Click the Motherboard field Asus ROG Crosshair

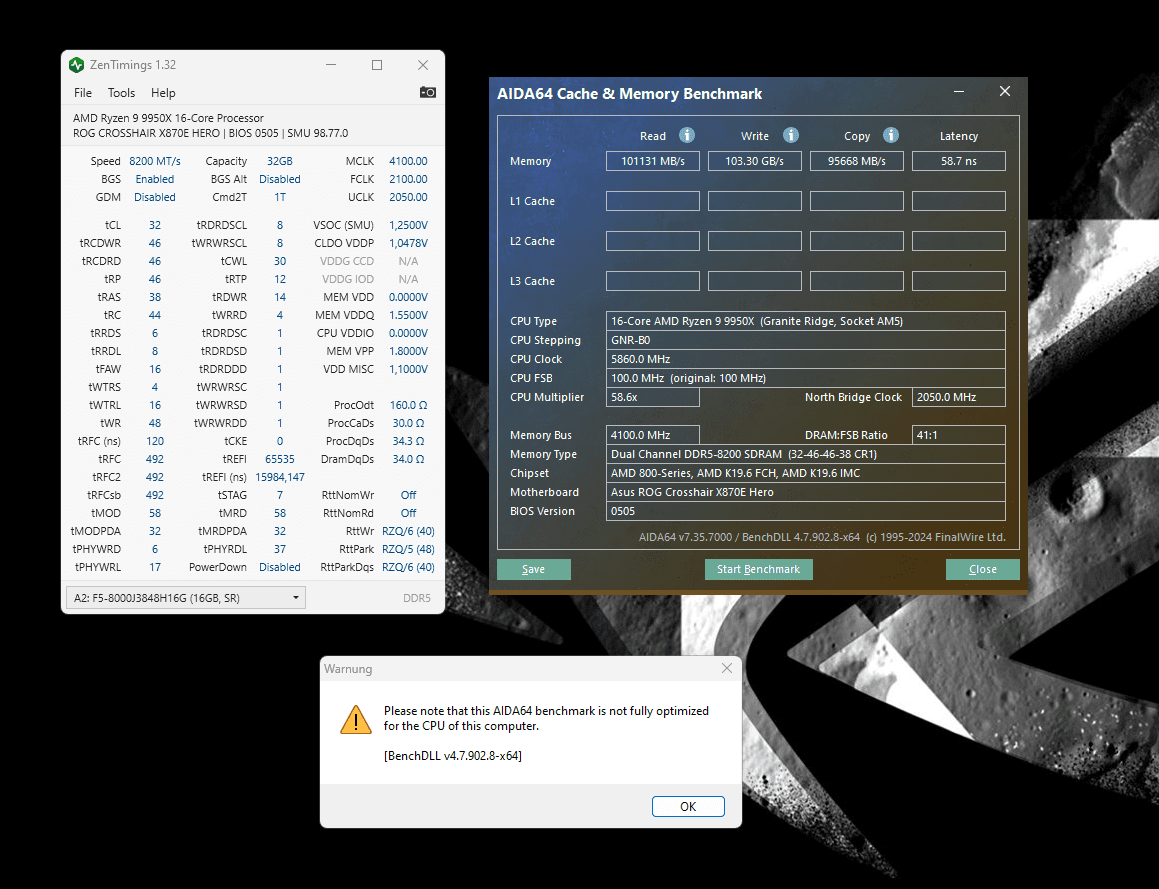pos(806,492)
